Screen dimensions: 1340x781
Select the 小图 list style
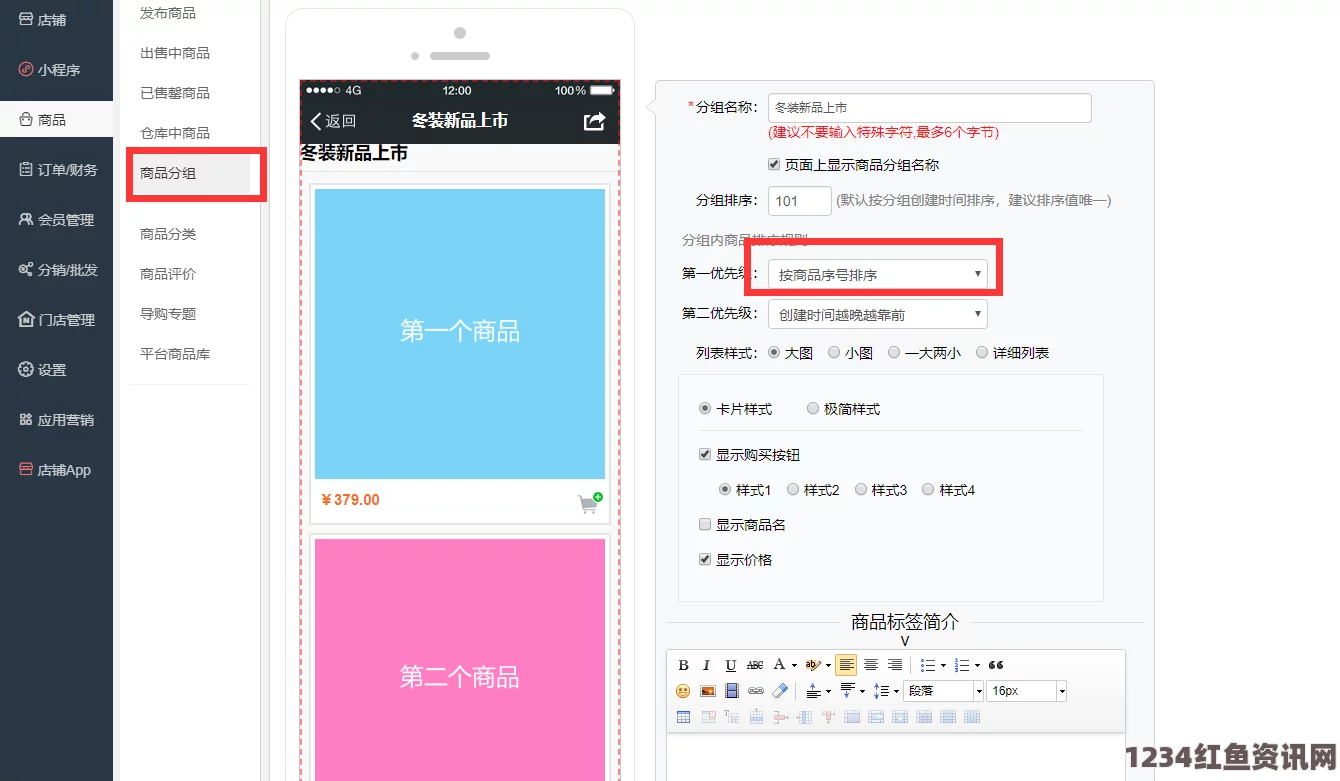[833, 352]
